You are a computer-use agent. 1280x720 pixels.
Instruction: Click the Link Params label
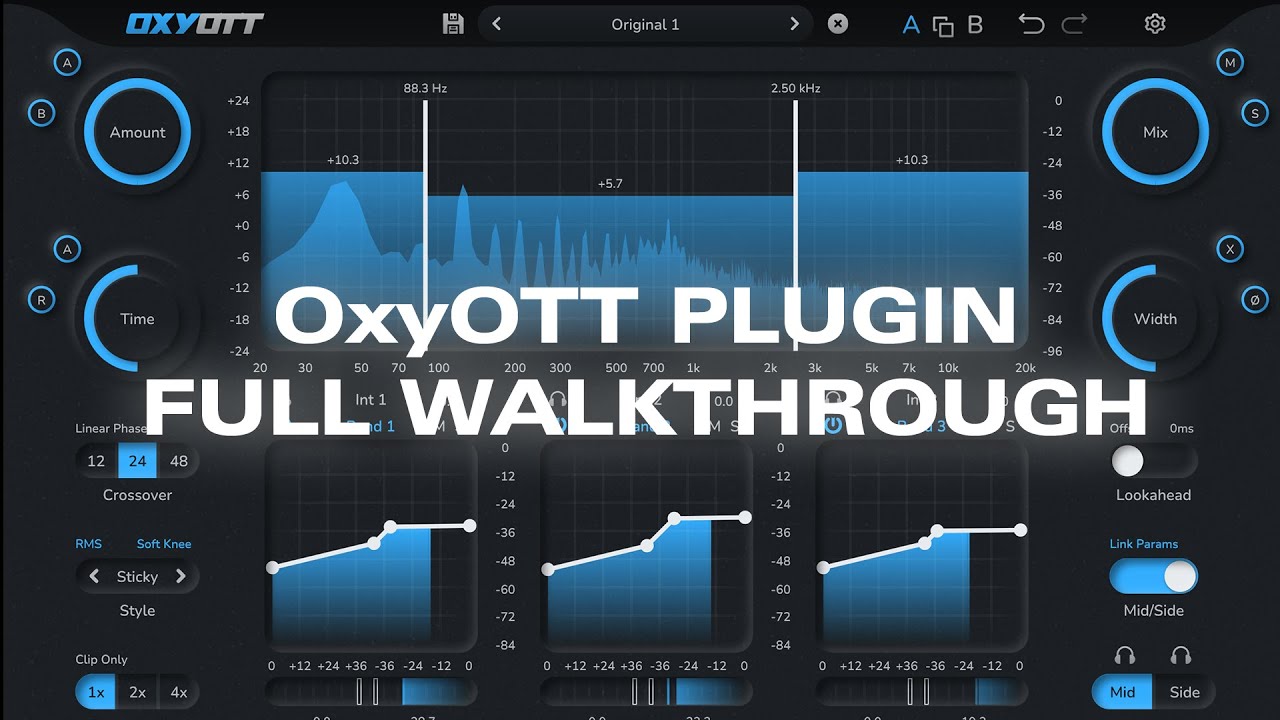[x=1144, y=544]
